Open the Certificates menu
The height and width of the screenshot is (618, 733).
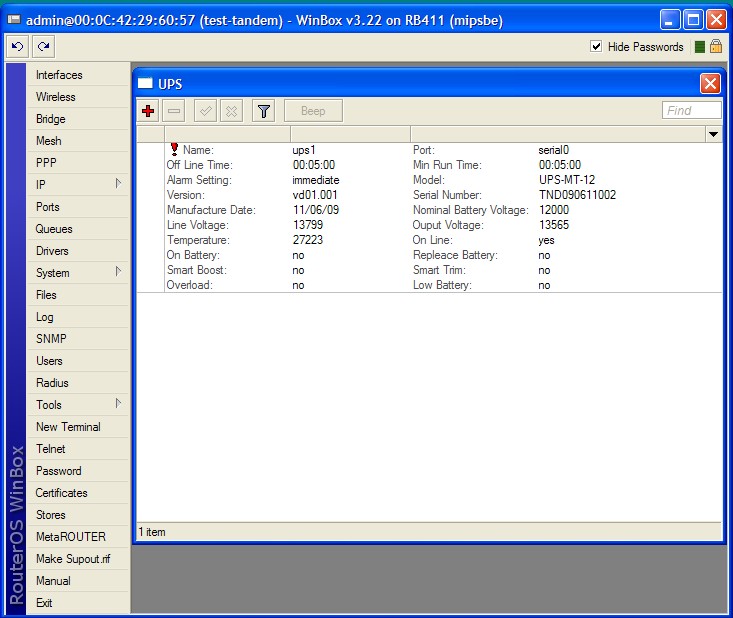tap(78, 492)
